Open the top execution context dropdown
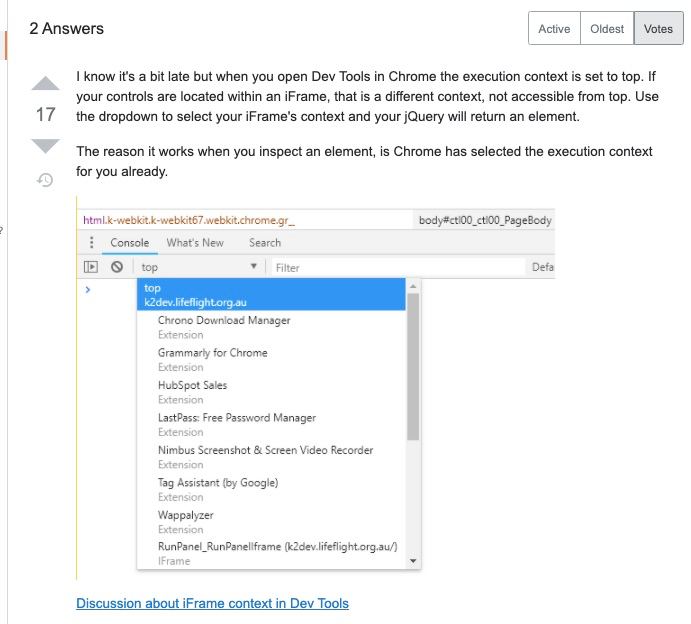 coord(199,267)
